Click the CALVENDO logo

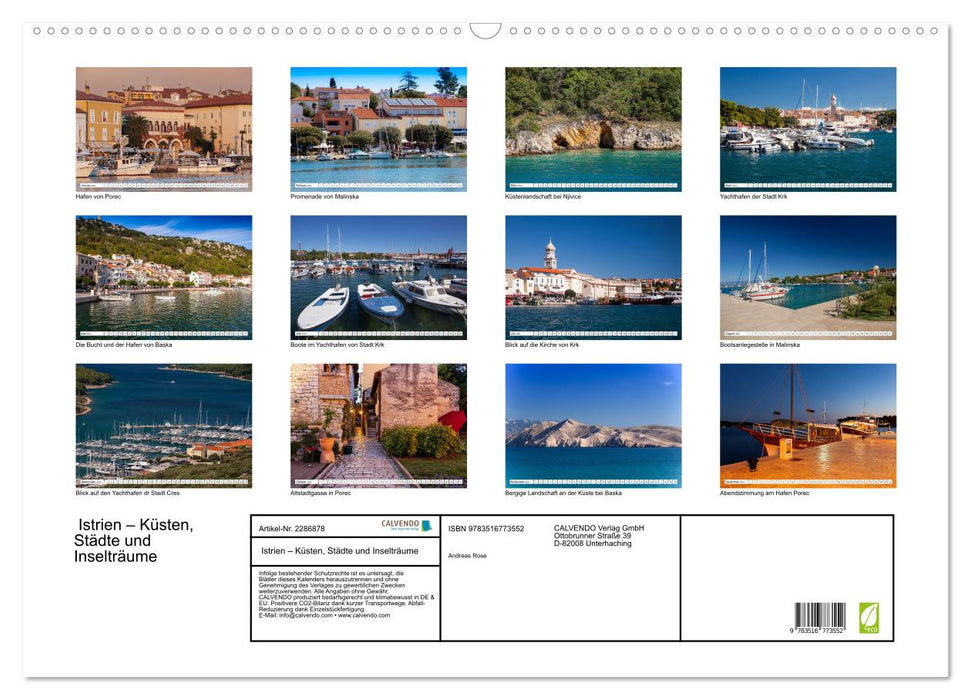(406, 525)
